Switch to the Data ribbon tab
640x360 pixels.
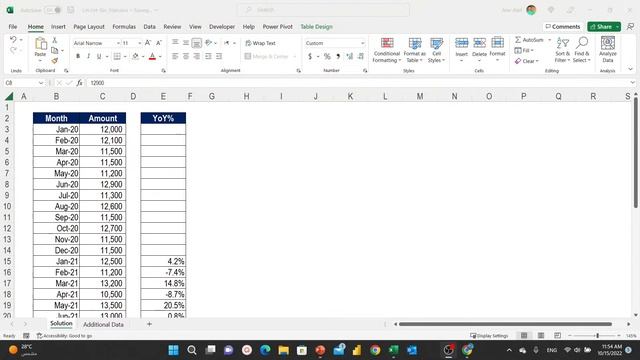149,27
